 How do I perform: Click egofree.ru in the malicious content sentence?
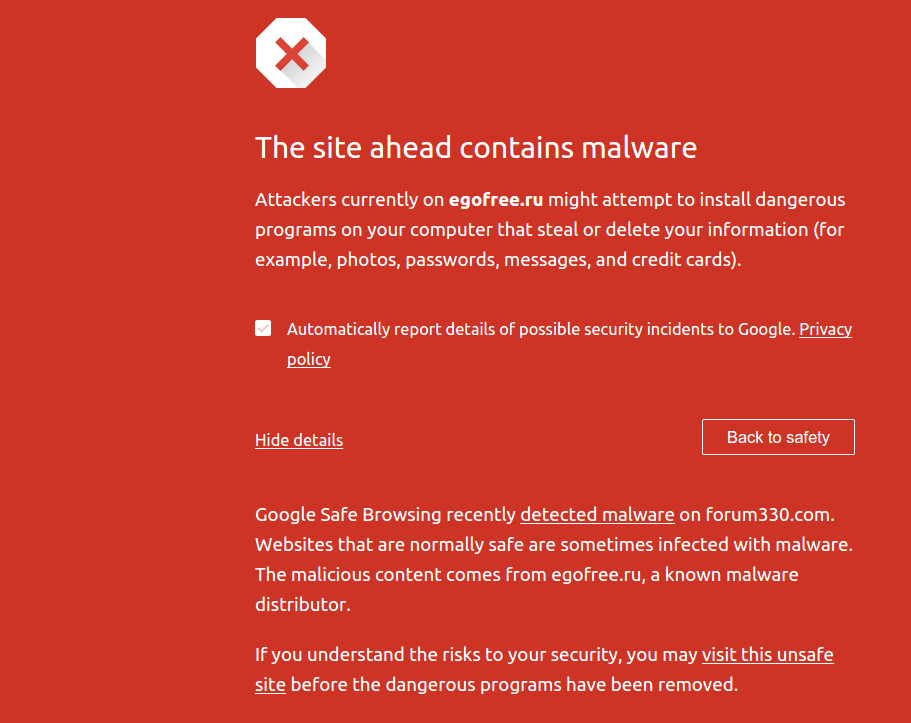[x=596, y=575]
